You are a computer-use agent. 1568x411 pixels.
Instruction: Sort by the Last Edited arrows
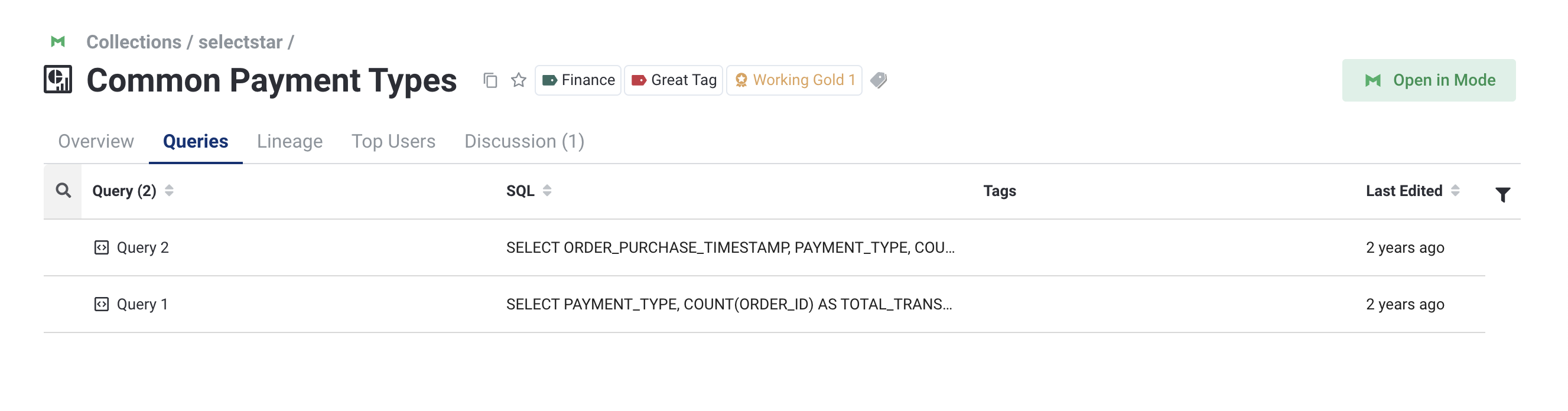(1455, 191)
